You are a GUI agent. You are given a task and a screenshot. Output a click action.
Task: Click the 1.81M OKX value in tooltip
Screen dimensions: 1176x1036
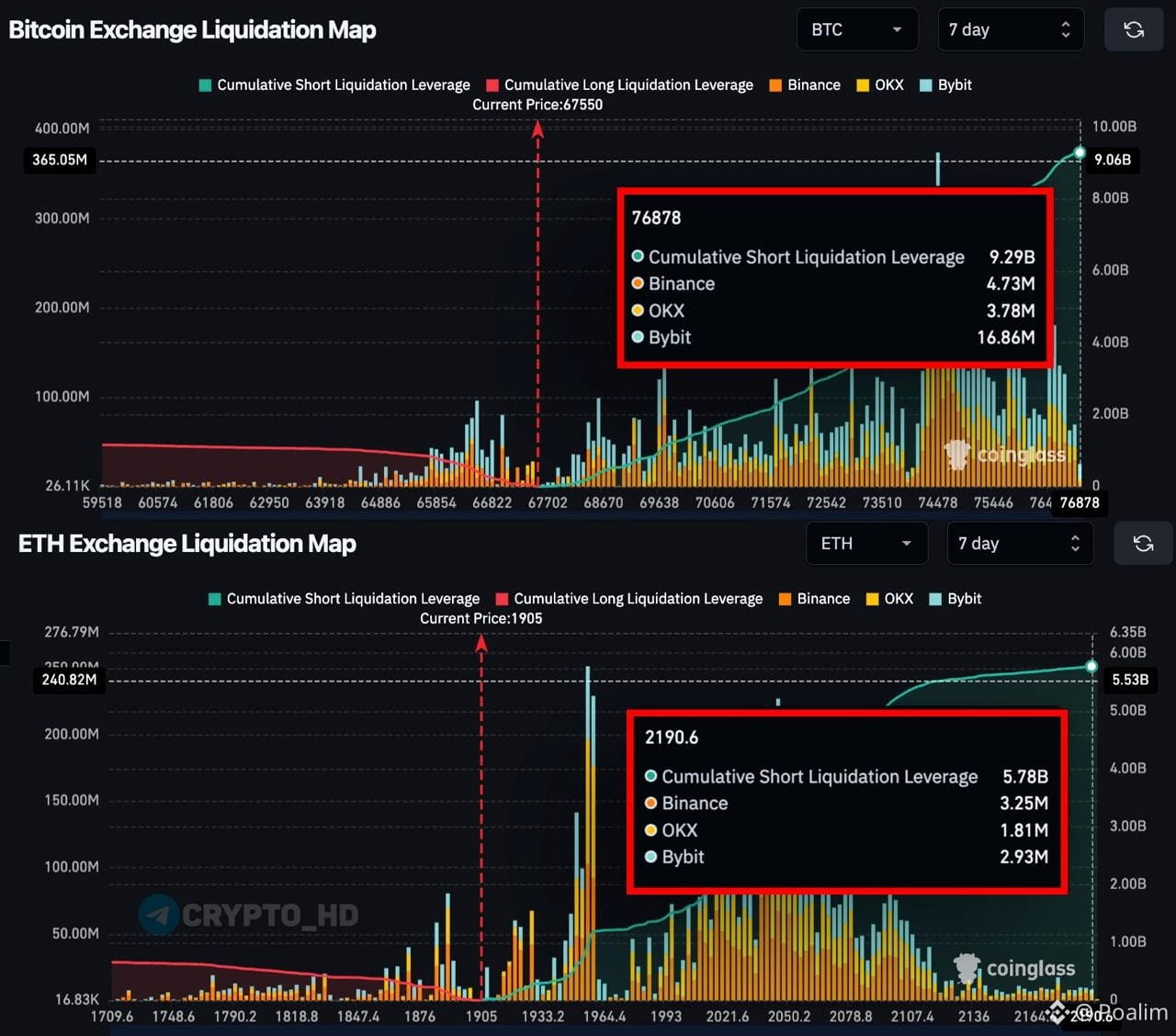point(1024,829)
